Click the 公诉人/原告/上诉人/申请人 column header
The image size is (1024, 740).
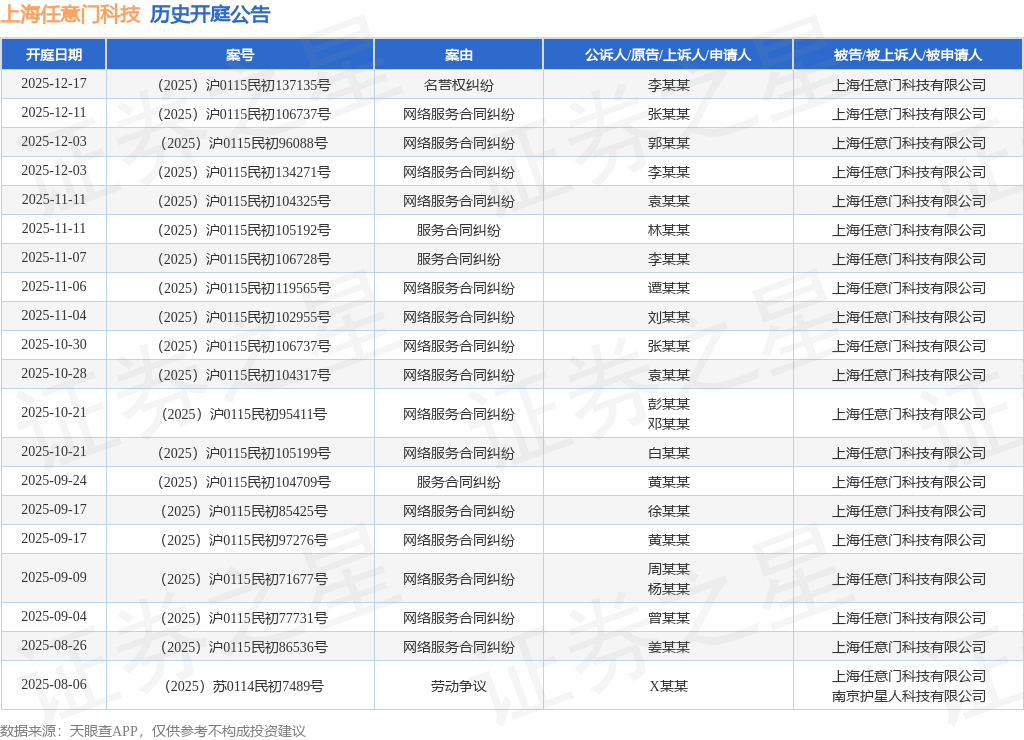click(668, 55)
